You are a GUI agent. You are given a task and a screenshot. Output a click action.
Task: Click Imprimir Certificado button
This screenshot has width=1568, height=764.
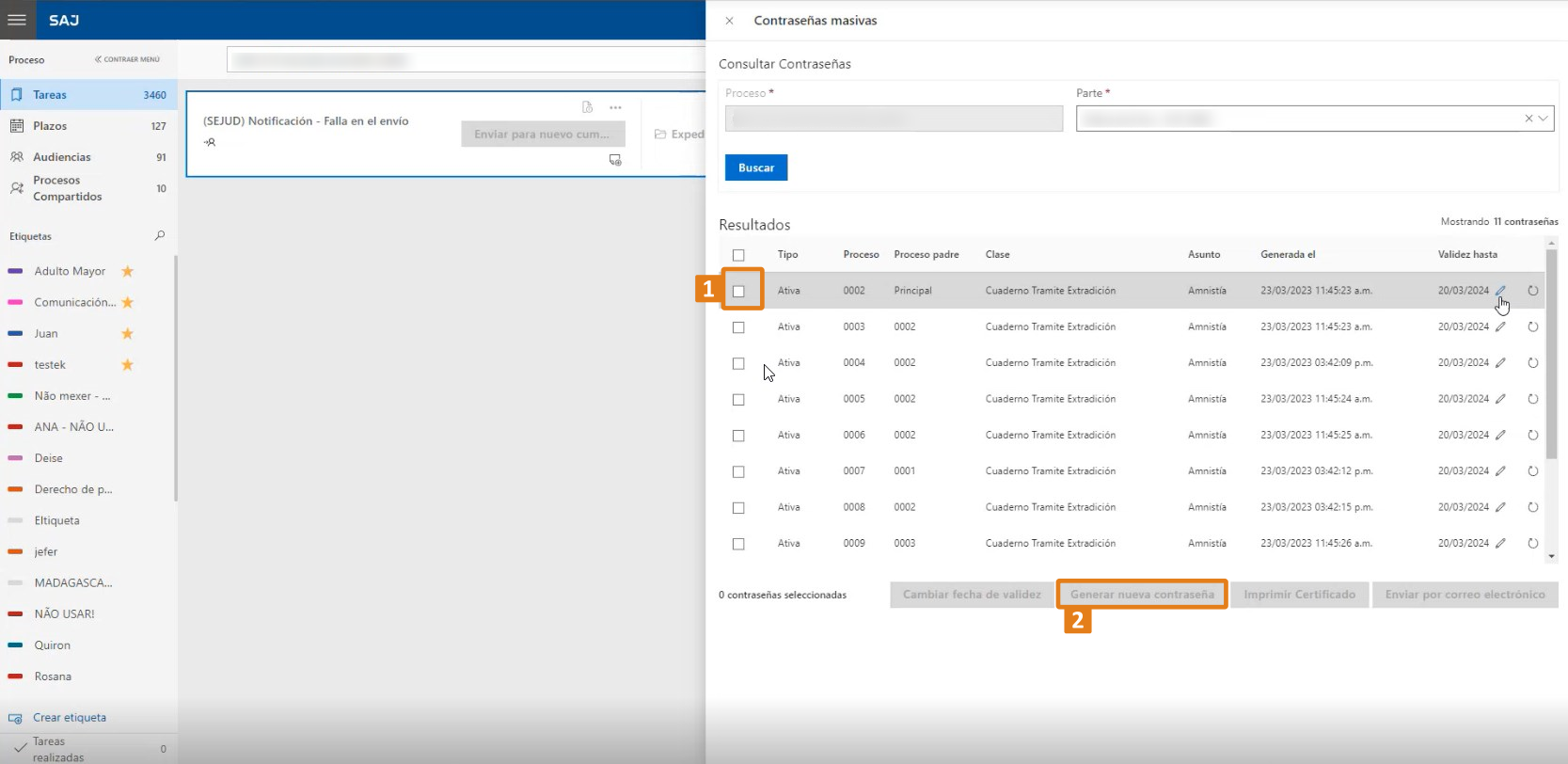(1299, 595)
